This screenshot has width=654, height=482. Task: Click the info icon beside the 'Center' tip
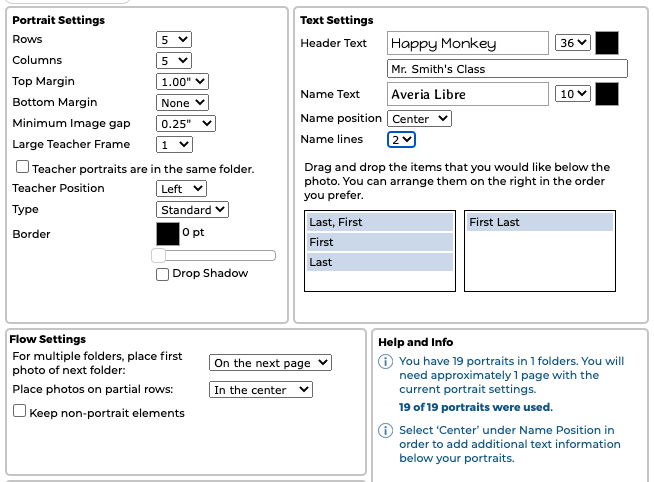386,431
